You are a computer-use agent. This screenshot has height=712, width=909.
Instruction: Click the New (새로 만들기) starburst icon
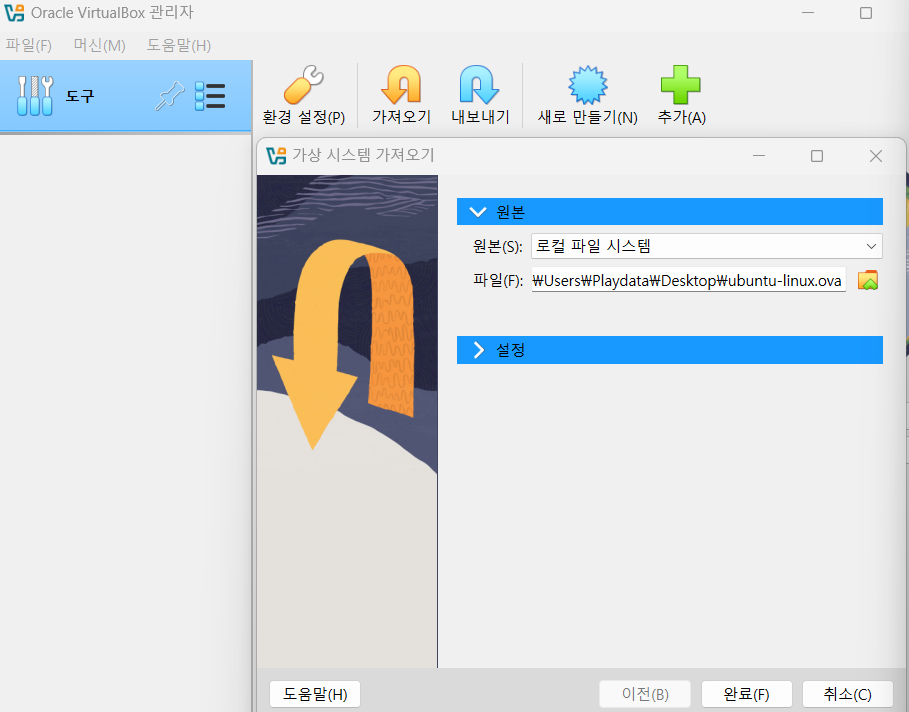pyautogui.click(x=587, y=85)
